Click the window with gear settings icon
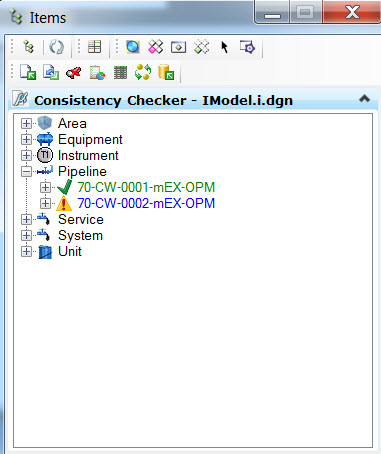The image size is (381, 454). 247,47
